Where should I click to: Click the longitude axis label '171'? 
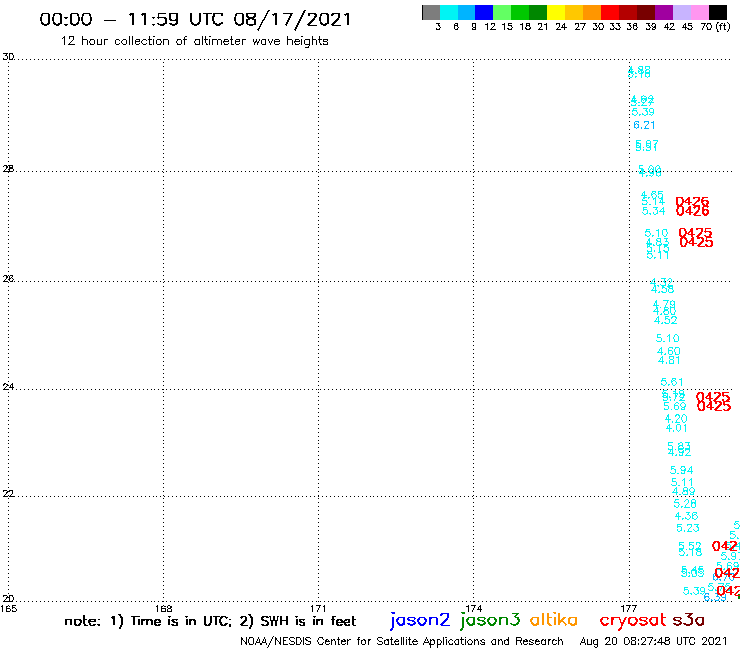319,608
